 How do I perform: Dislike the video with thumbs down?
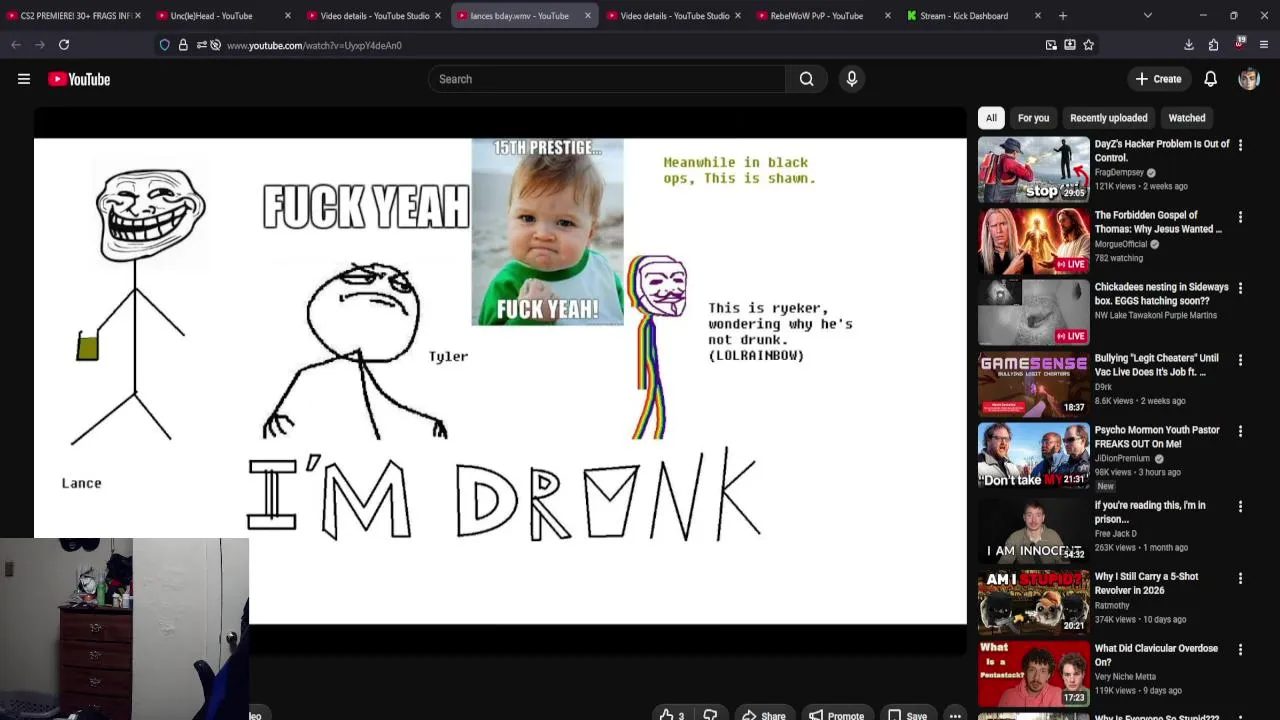click(710, 714)
